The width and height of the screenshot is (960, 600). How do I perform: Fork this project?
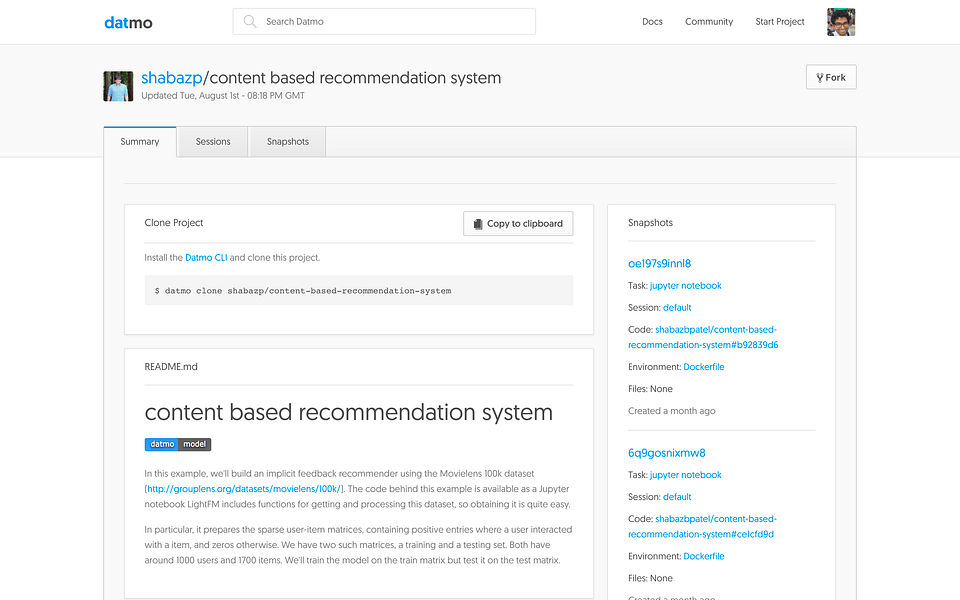click(831, 77)
